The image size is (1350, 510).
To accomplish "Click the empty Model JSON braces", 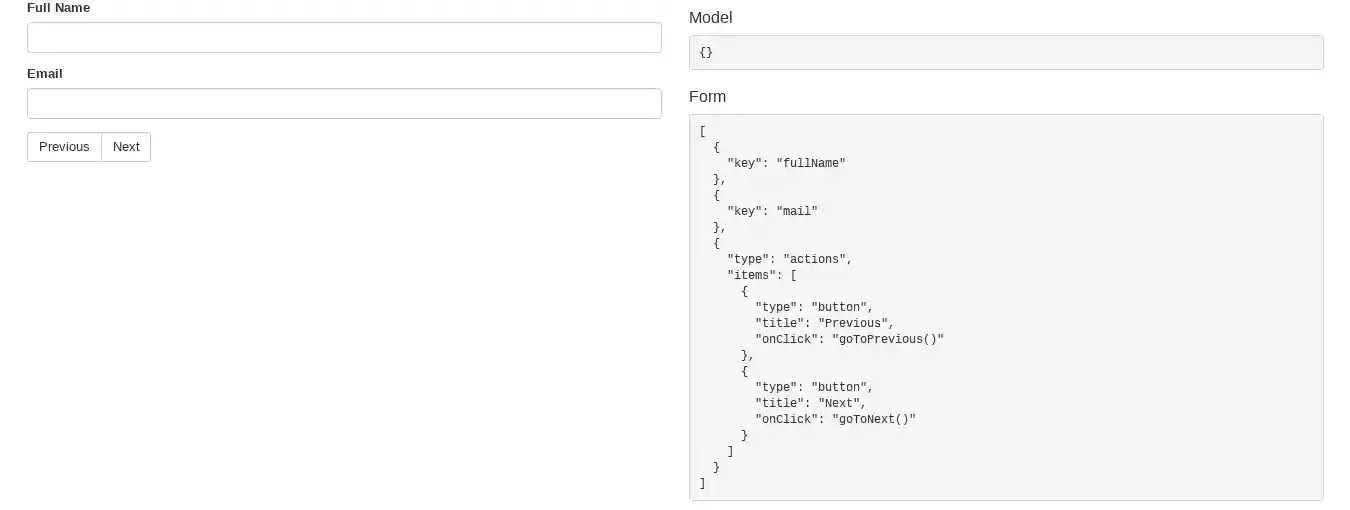I will pyautogui.click(x=706, y=52).
